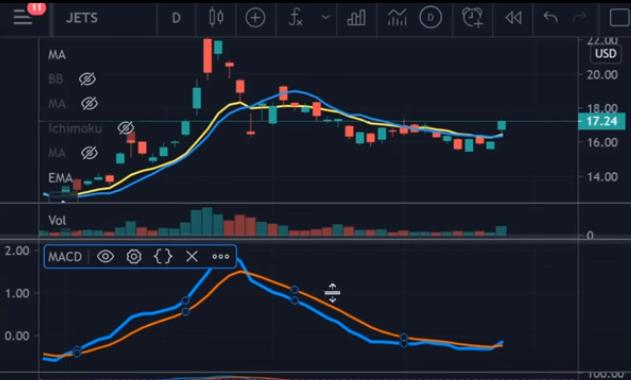The height and width of the screenshot is (380, 631).
Task: Select the Vol volume indicator label
Action: [x=57, y=220]
